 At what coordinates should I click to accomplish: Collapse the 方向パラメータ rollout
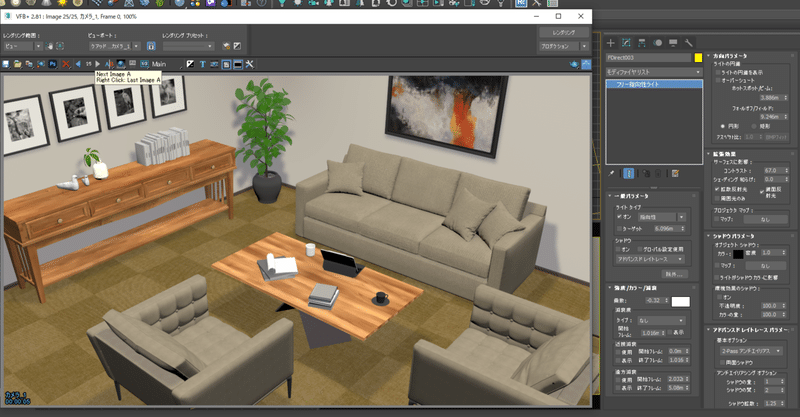[x=731, y=56]
